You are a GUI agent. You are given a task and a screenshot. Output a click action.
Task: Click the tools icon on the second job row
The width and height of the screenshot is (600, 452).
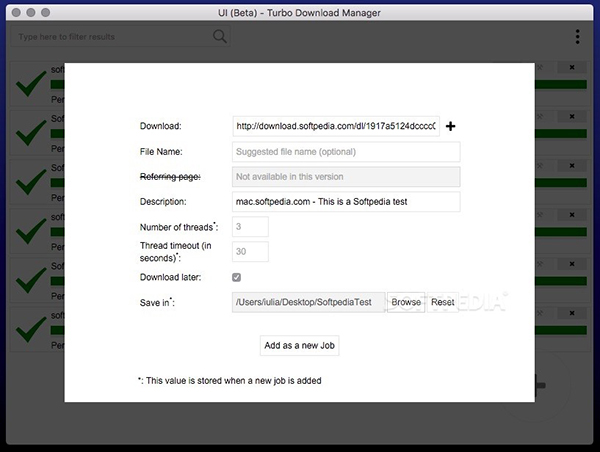(540, 116)
